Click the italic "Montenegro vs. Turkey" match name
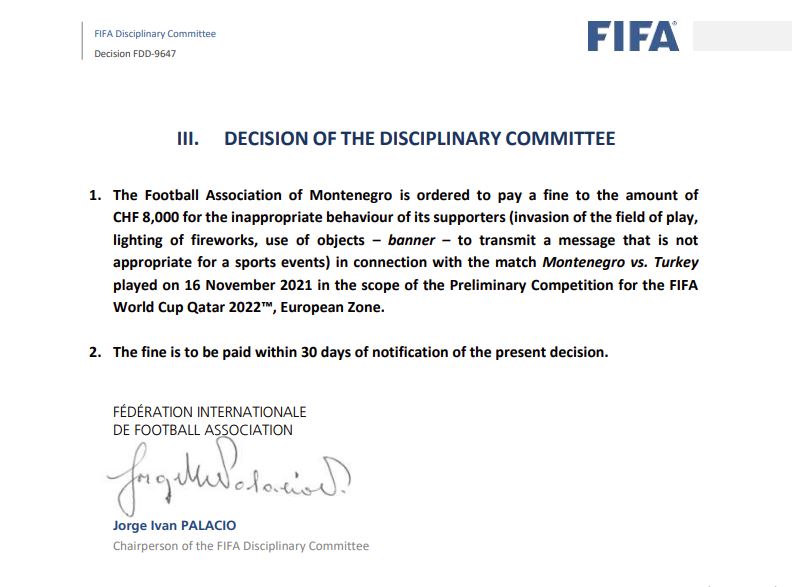 622,264
